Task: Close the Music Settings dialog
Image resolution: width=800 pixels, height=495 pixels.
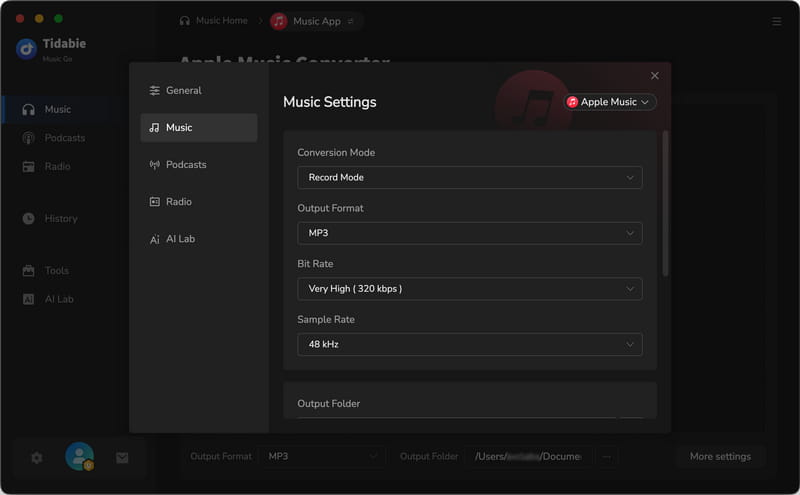Action: click(655, 76)
